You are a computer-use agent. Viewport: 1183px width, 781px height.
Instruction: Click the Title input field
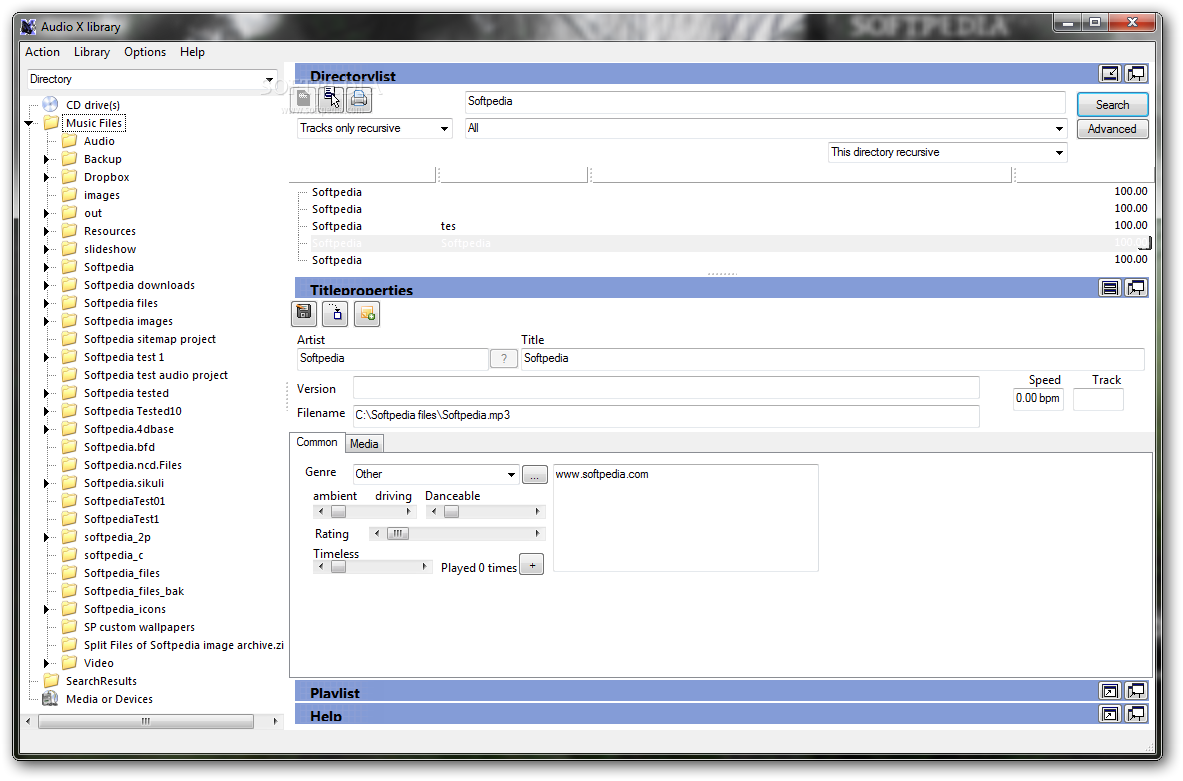[x=833, y=358]
